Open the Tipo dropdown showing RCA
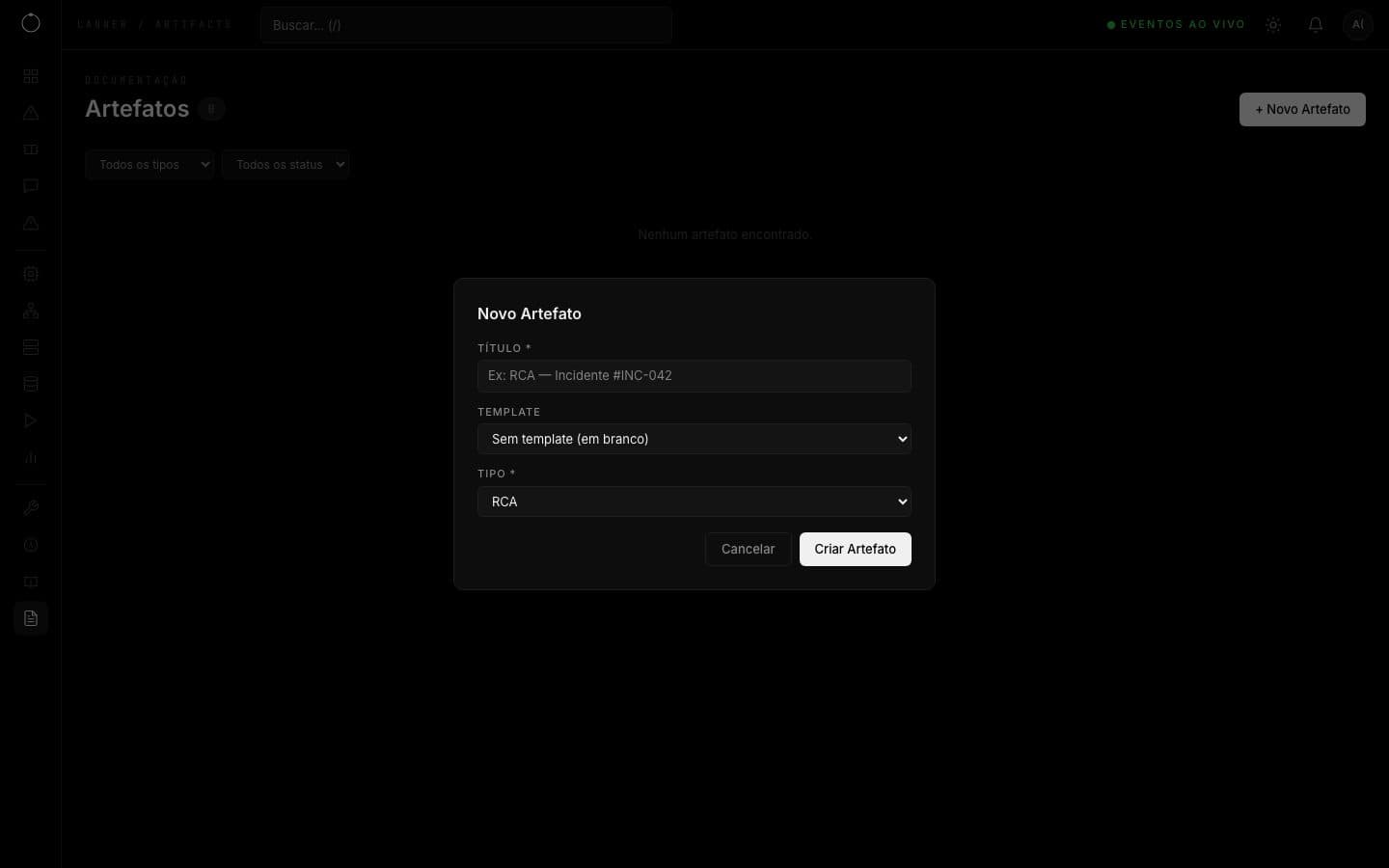Viewport: 1389px width, 868px height. pyautogui.click(x=694, y=502)
